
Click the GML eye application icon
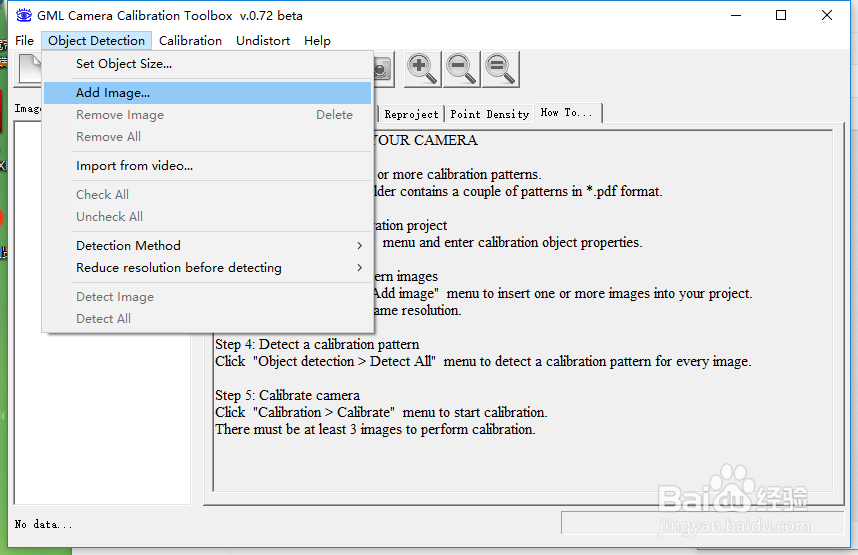(24, 15)
